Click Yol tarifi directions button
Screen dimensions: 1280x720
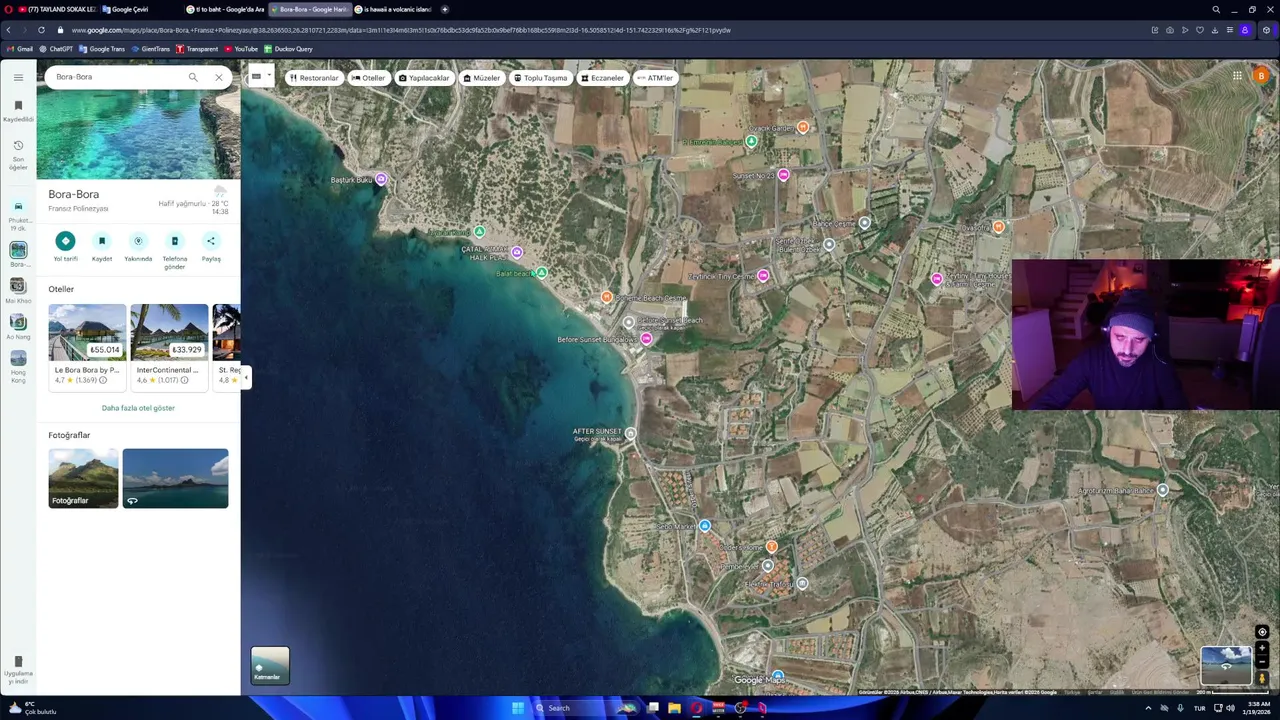point(65,247)
